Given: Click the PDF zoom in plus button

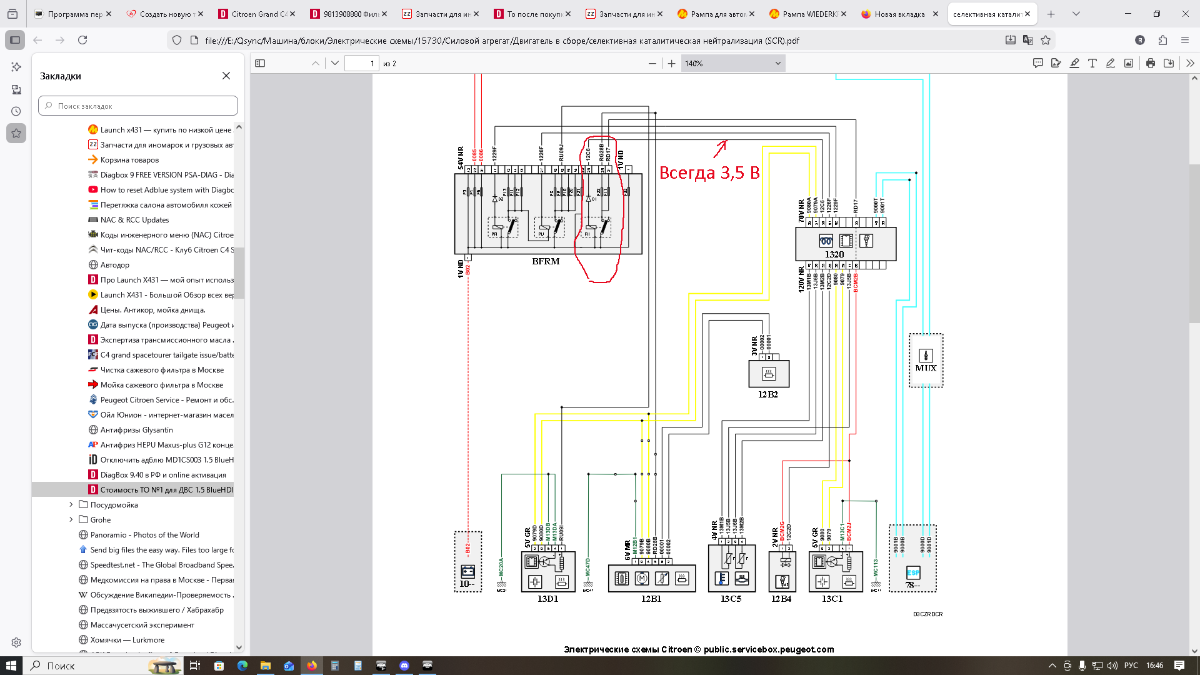Looking at the screenshot, I should click(671, 63).
